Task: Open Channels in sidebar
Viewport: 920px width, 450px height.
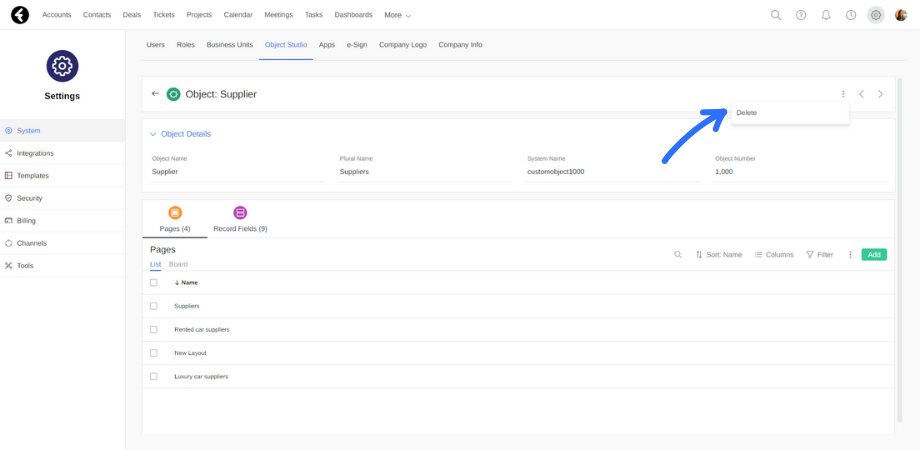Action: [62, 243]
